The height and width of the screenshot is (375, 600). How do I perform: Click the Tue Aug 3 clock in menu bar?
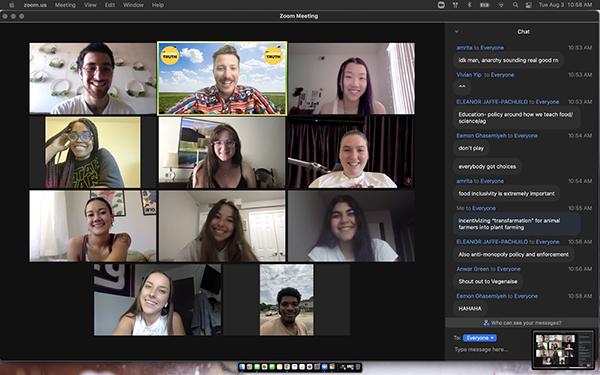[565, 5]
